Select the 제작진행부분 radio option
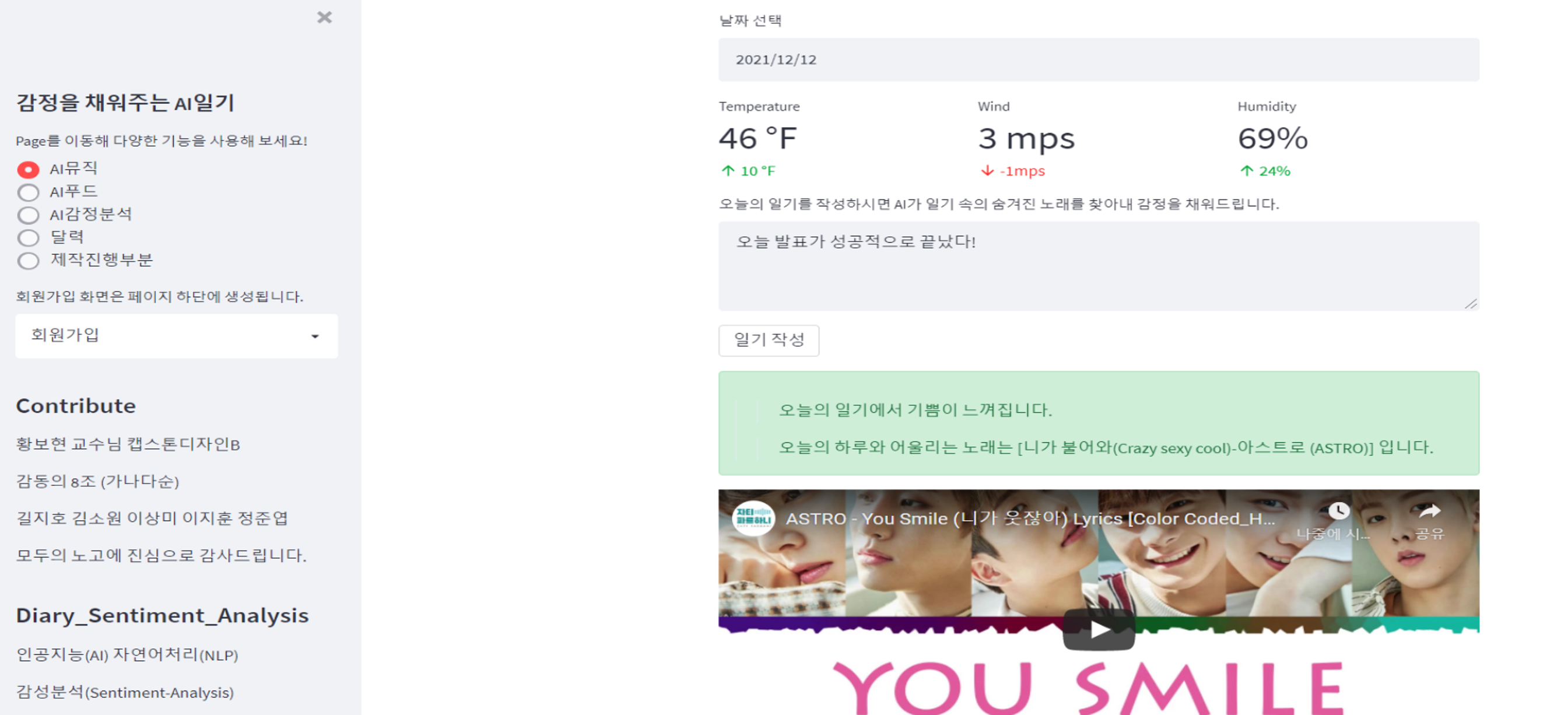Image resolution: width=1568 pixels, height=715 pixels. (x=28, y=261)
